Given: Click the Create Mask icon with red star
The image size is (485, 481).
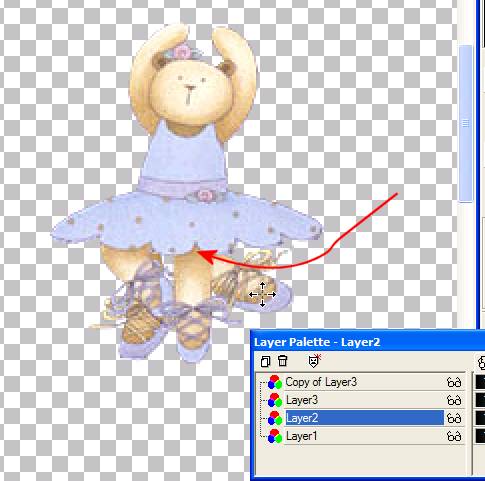Looking at the screenshot, I should click(314, 361).
